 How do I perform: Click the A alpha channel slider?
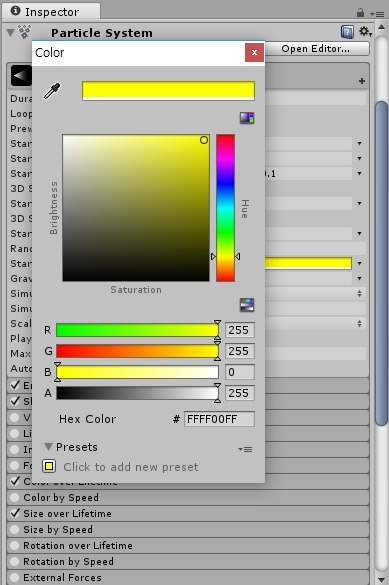(137, 393)
